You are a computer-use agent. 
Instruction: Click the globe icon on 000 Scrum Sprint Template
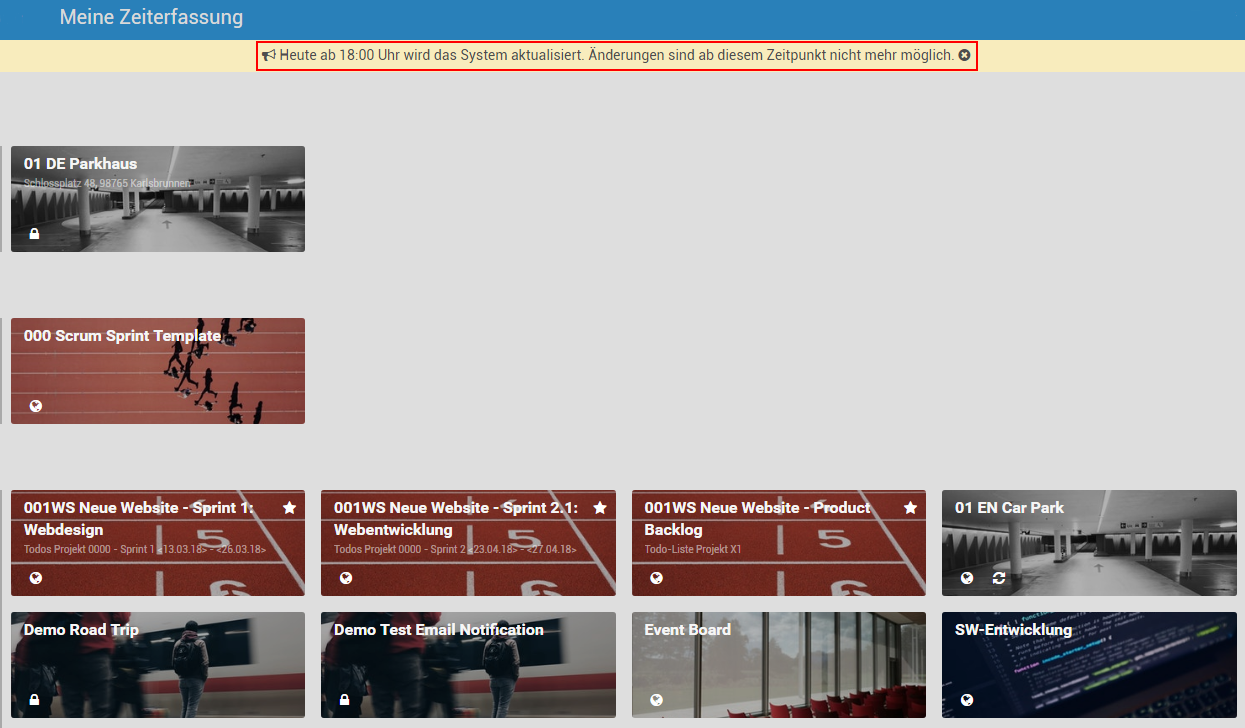point(36,406)
